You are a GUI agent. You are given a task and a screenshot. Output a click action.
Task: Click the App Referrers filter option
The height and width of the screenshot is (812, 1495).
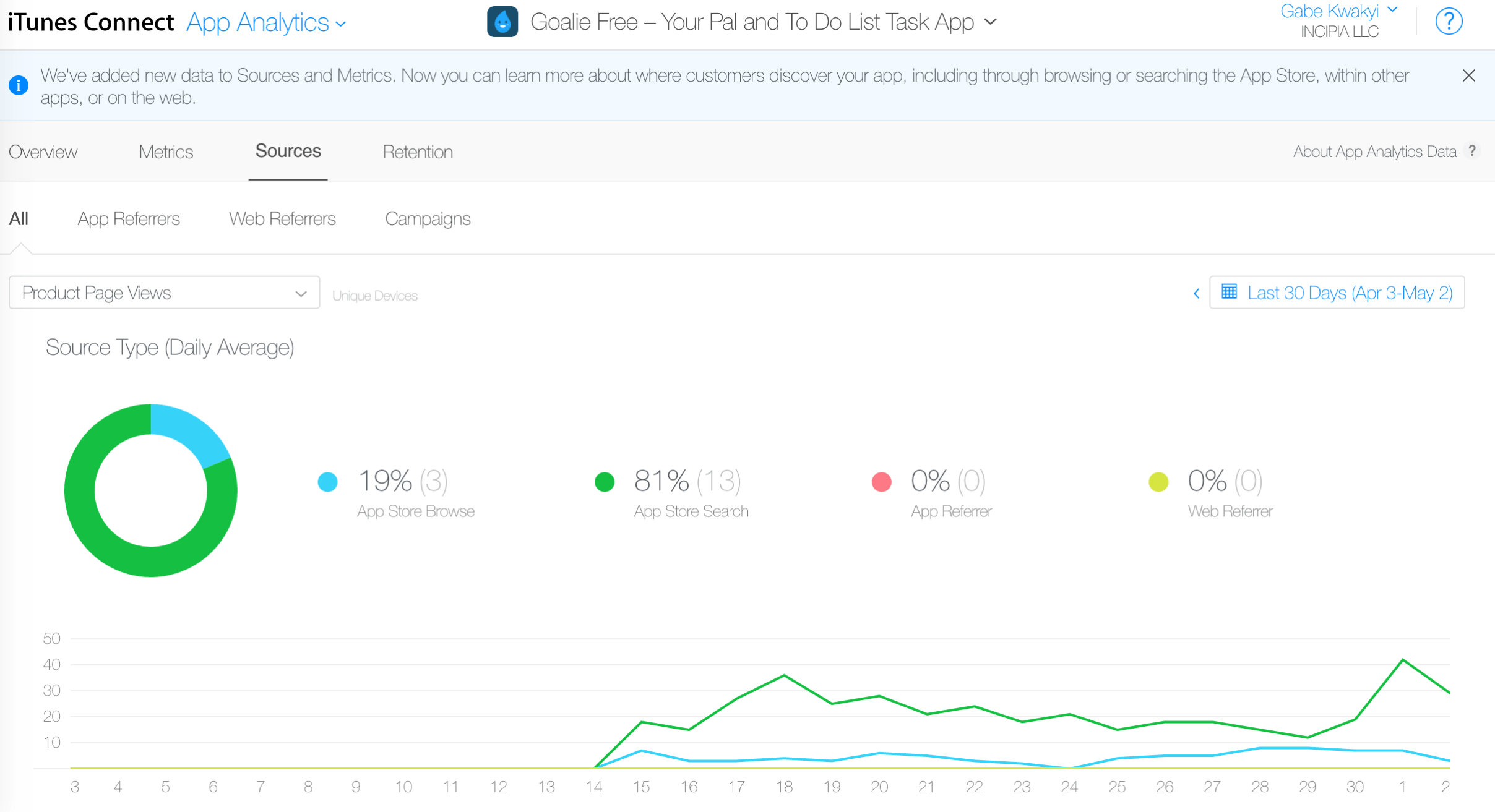tap(128, 218)
